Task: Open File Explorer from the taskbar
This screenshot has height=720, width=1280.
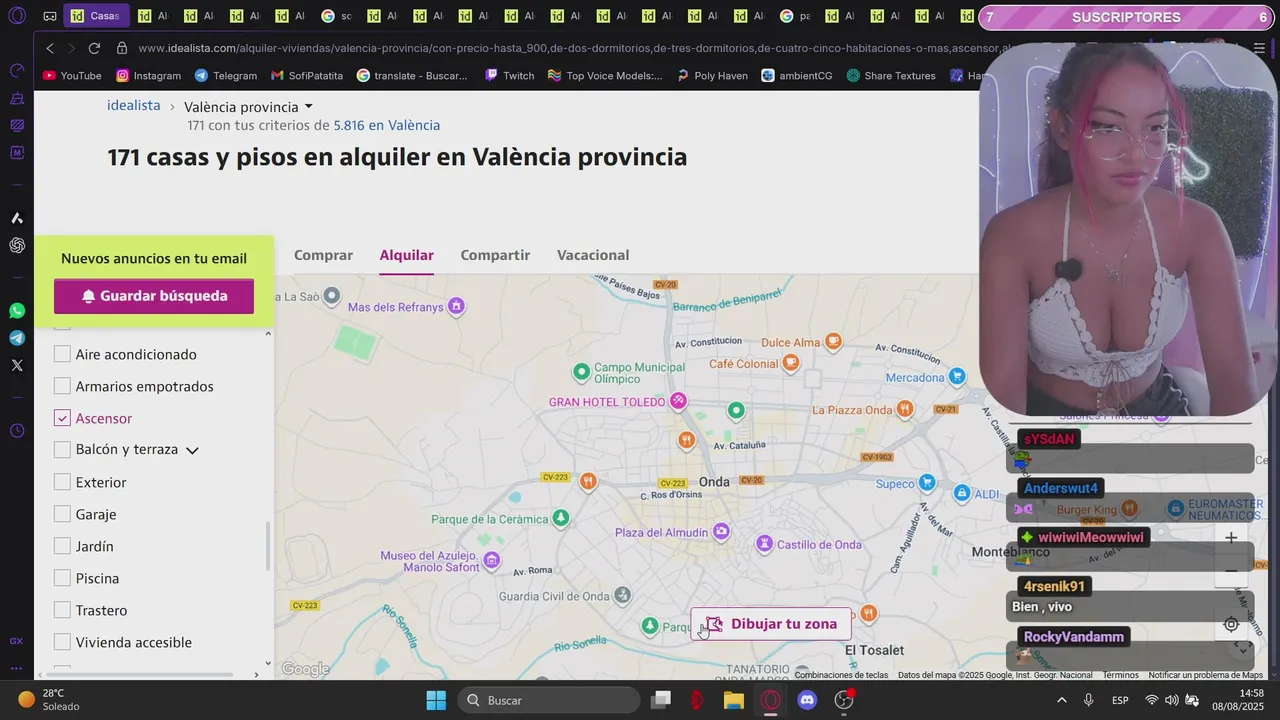Action: pos(734,700)
